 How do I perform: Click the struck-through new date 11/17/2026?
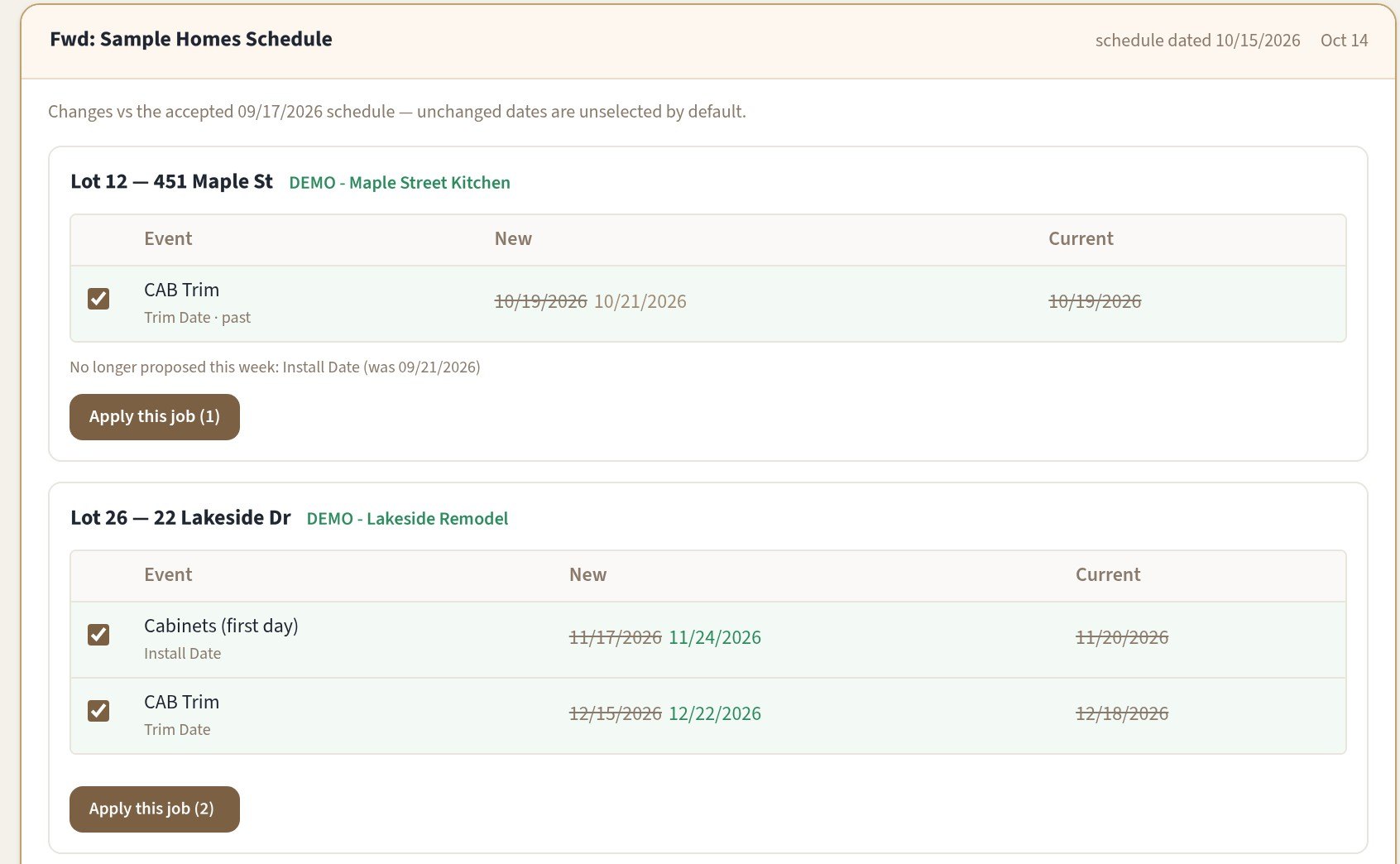(616, 637)
